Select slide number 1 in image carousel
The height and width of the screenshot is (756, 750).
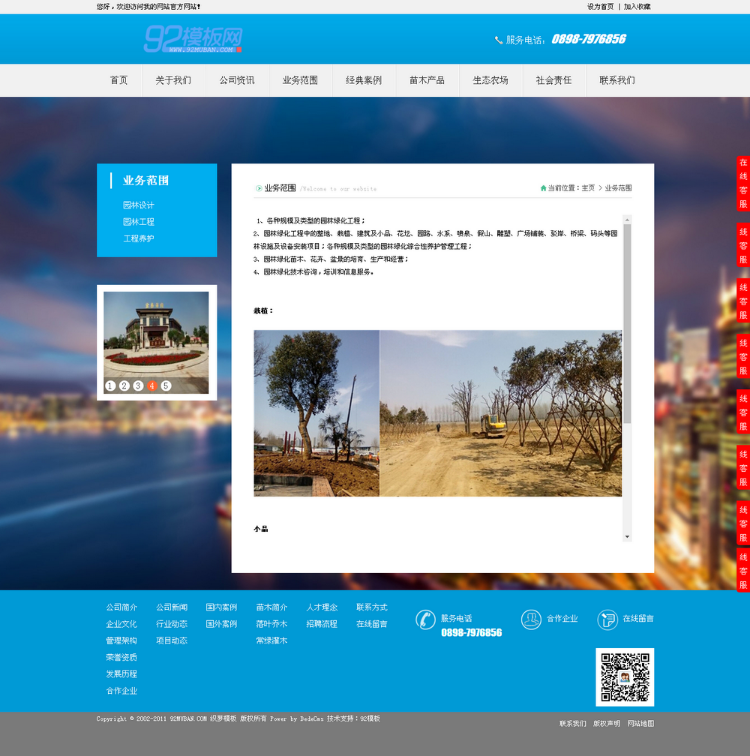(x=110, y=386)
